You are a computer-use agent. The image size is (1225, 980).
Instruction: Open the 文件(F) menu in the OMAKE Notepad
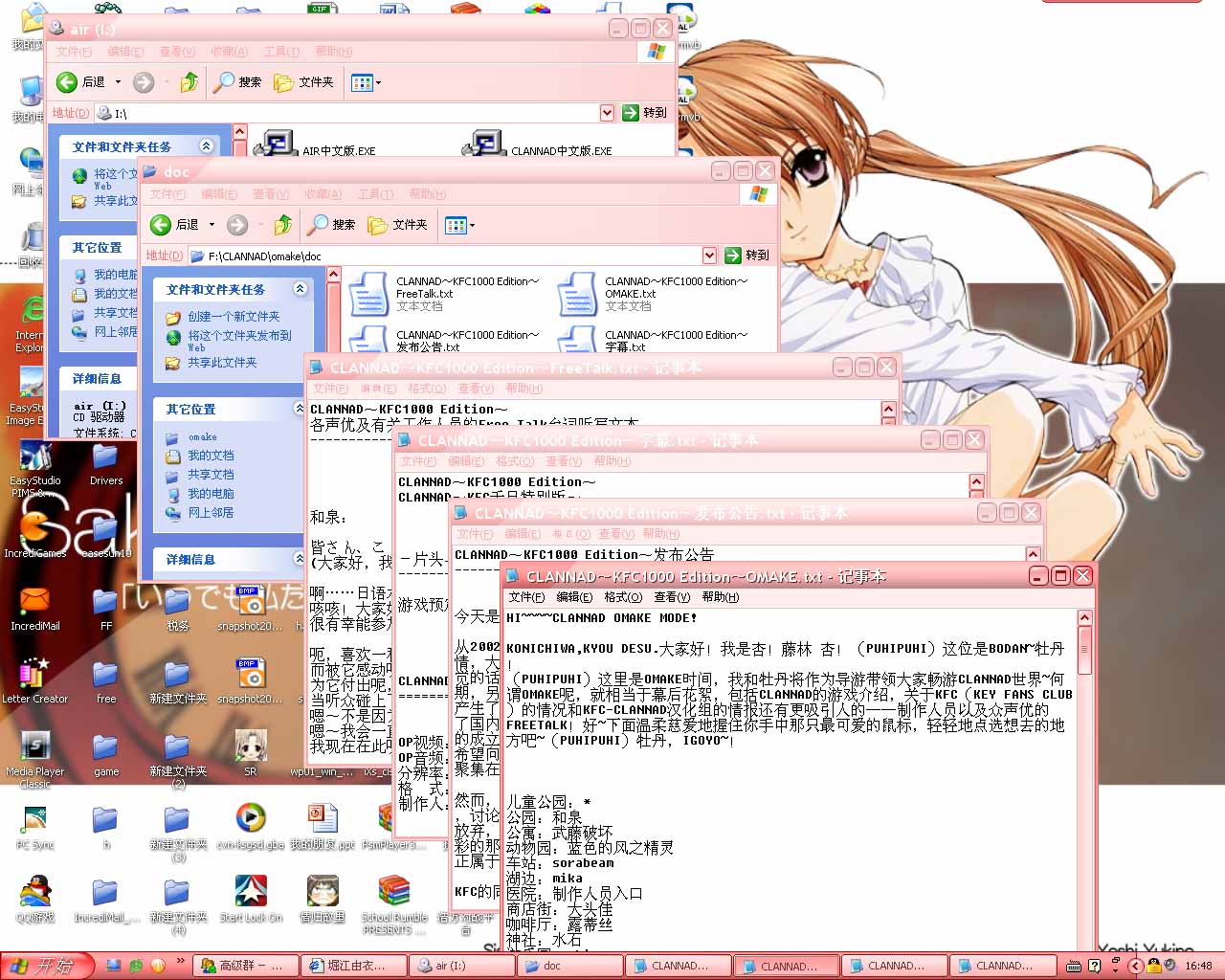tap(526, 597)
